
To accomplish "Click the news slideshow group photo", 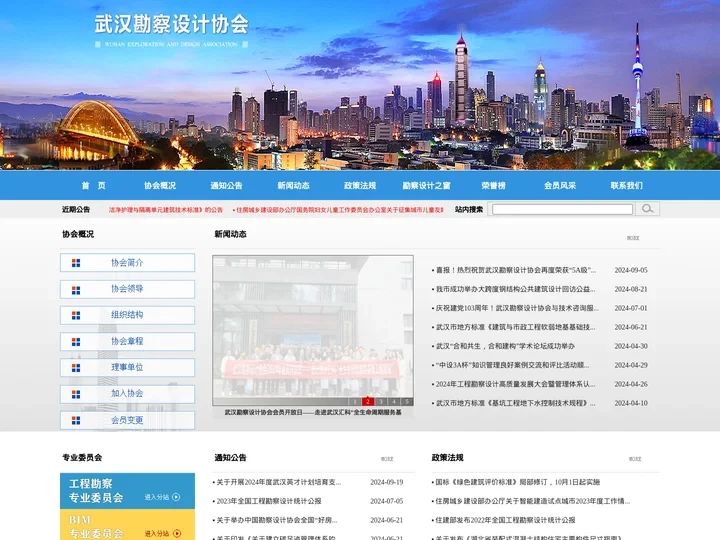I will click(313, 330).
